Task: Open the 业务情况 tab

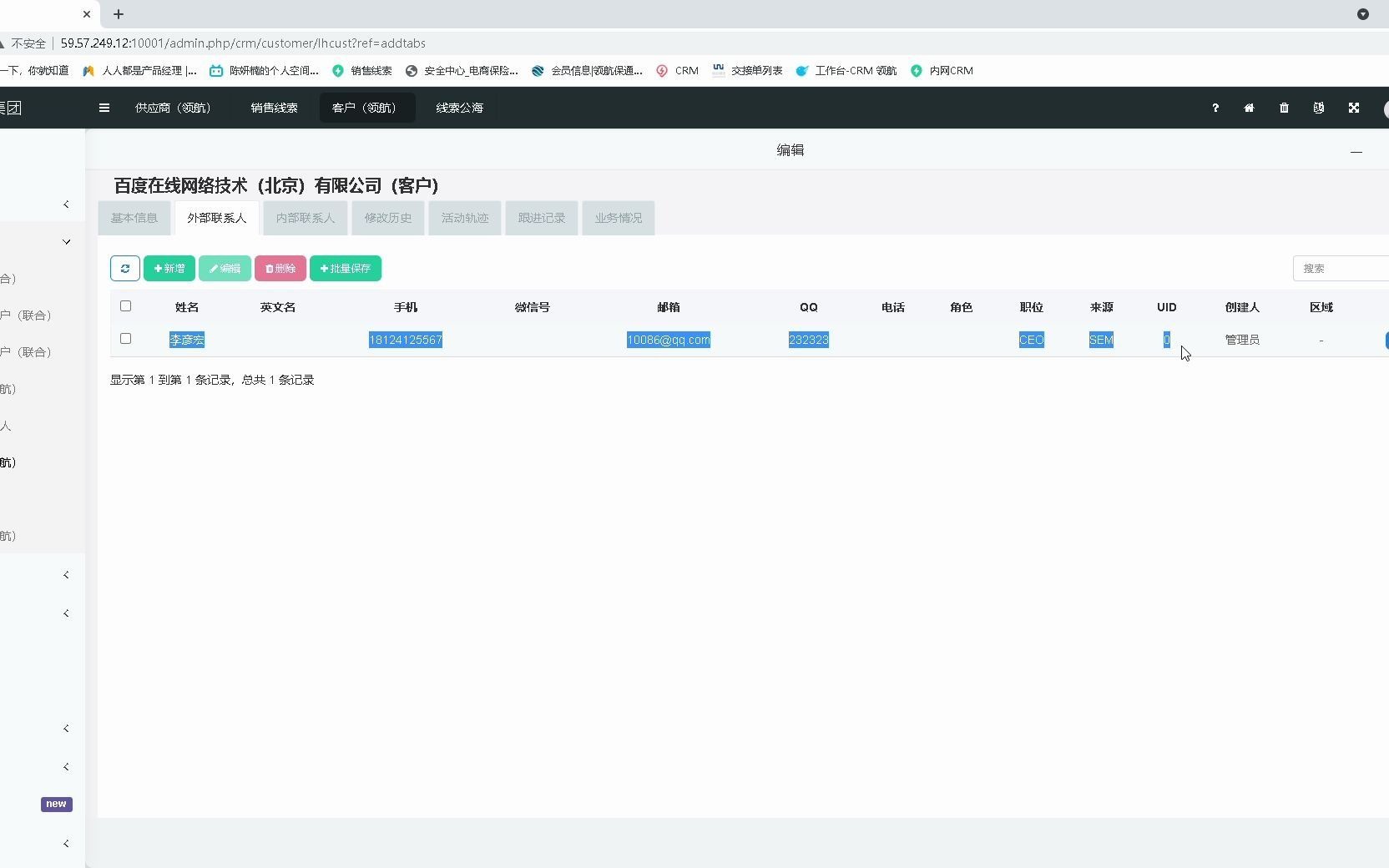Action: point(619,218)
